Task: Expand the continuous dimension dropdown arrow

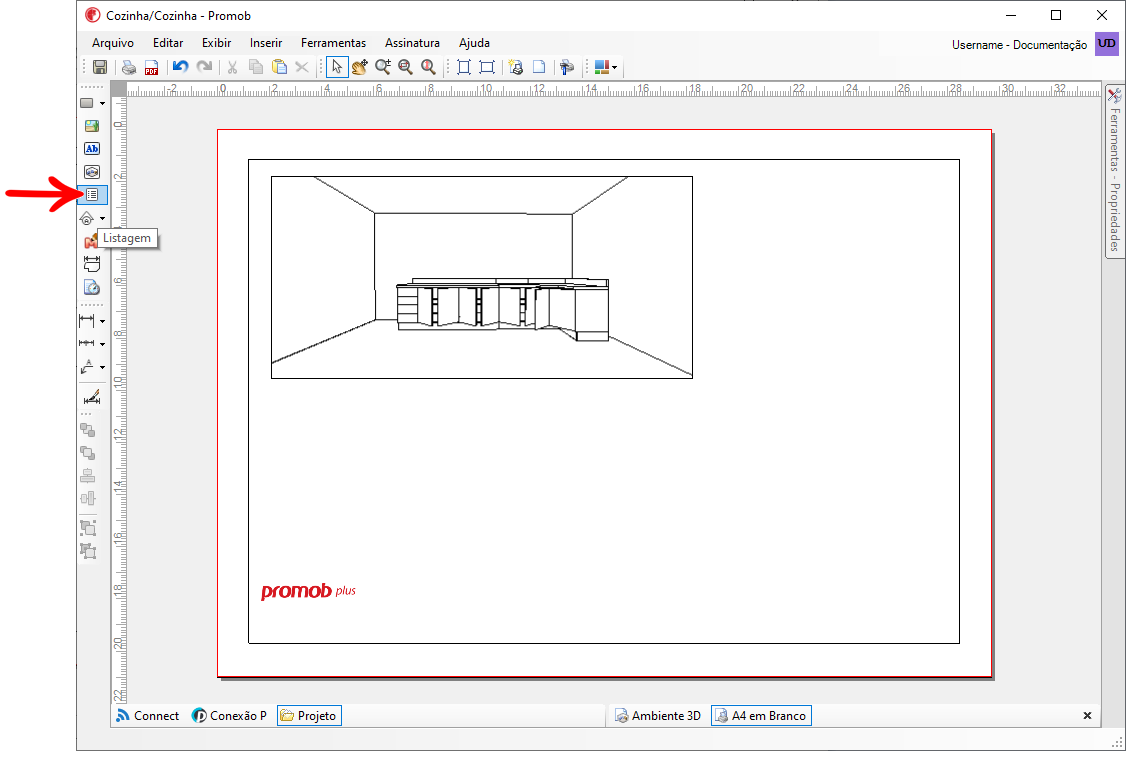Action: (102, 344)
